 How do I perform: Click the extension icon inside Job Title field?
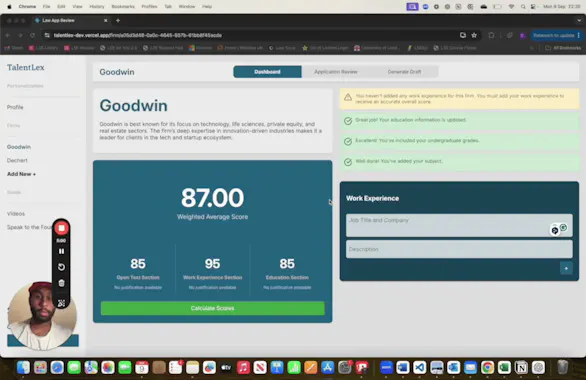[555, 231]
